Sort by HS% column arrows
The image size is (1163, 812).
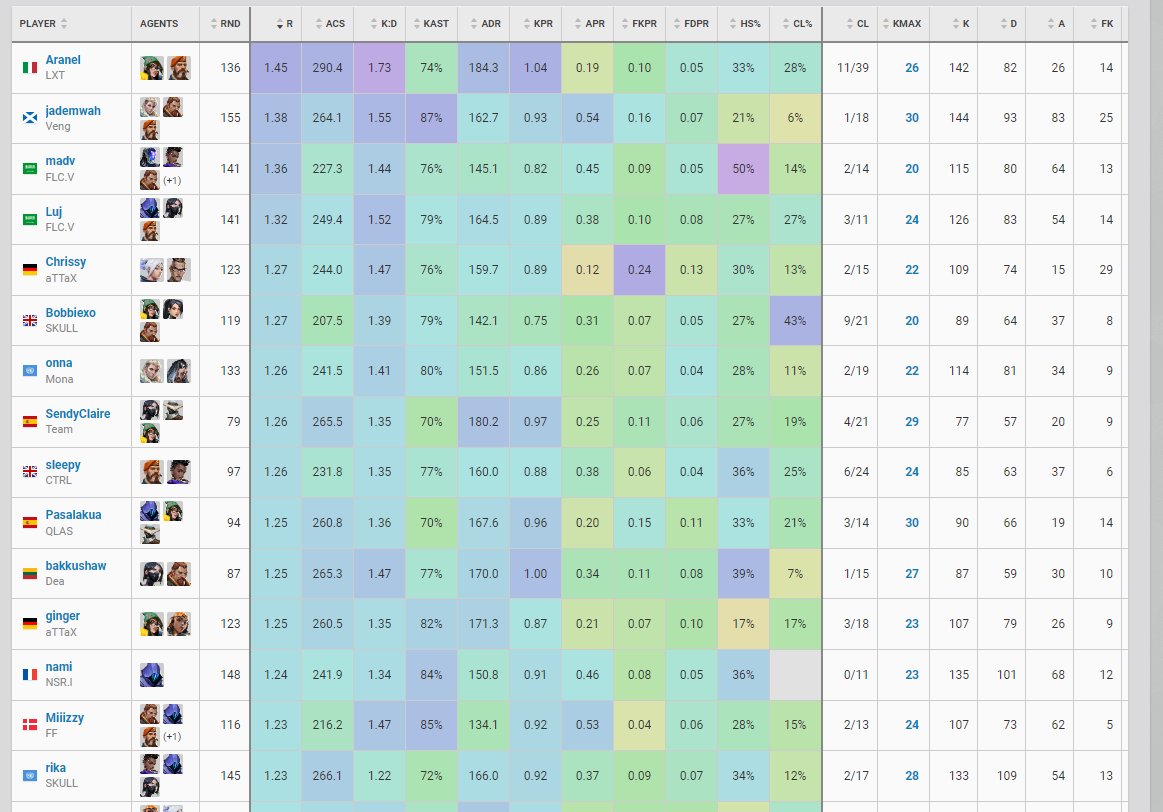[733, 24]
